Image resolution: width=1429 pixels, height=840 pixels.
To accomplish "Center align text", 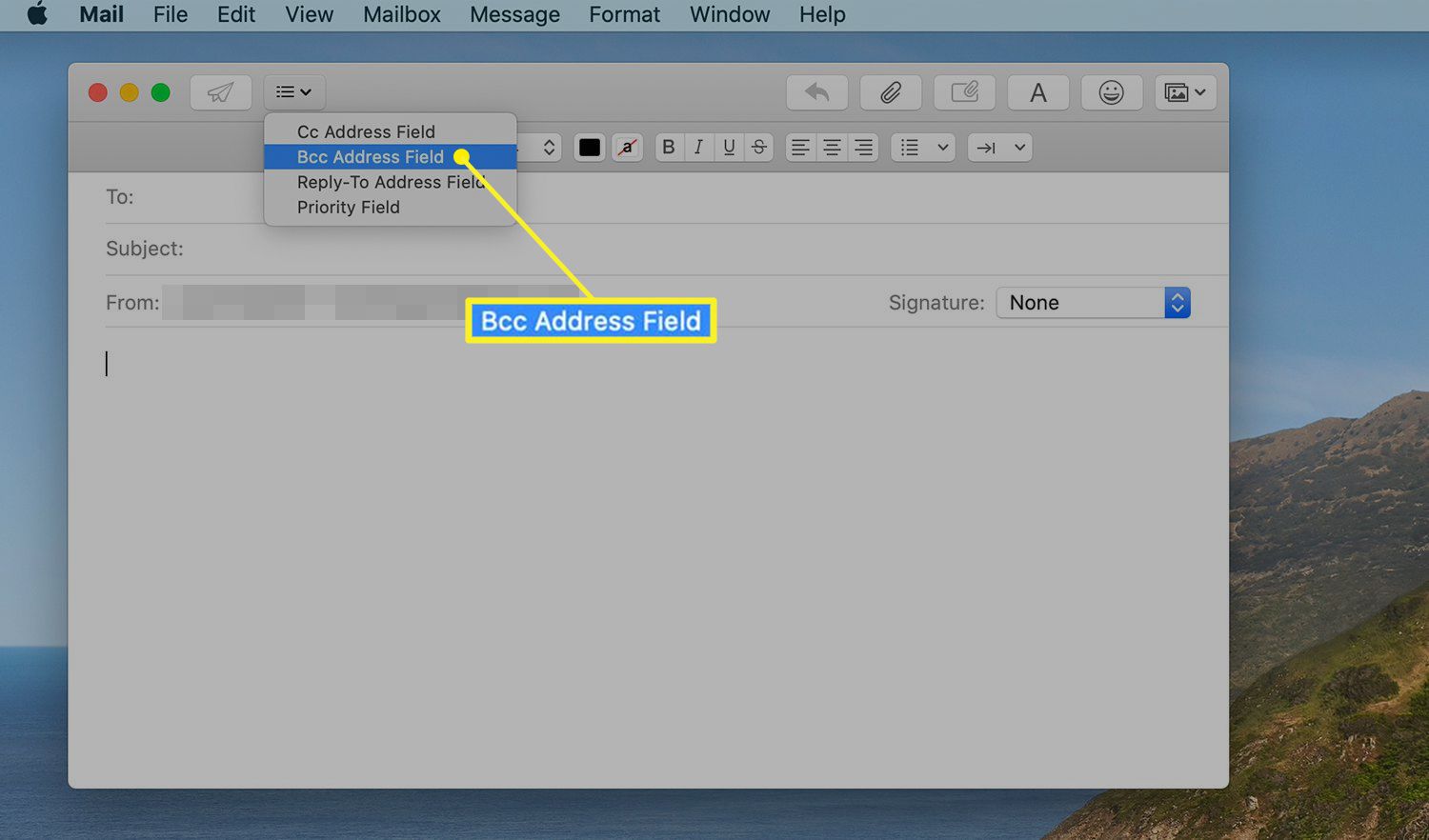I will pyautogui.click(x=832, y=148).
